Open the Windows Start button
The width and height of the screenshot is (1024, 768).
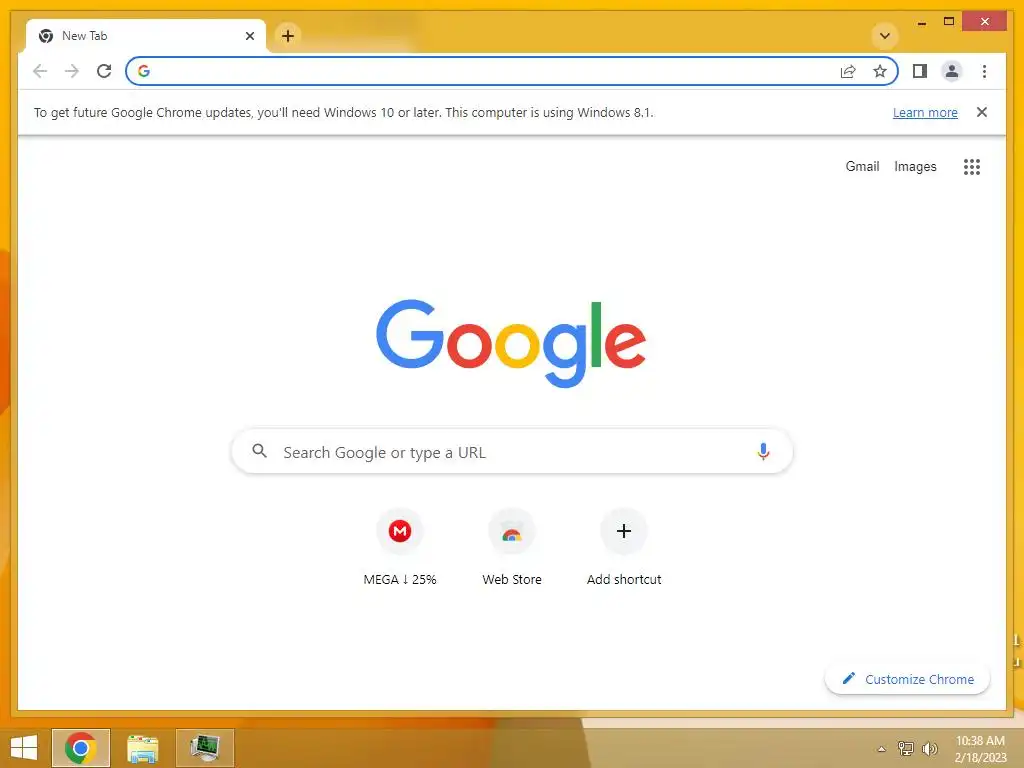[24, 748]
